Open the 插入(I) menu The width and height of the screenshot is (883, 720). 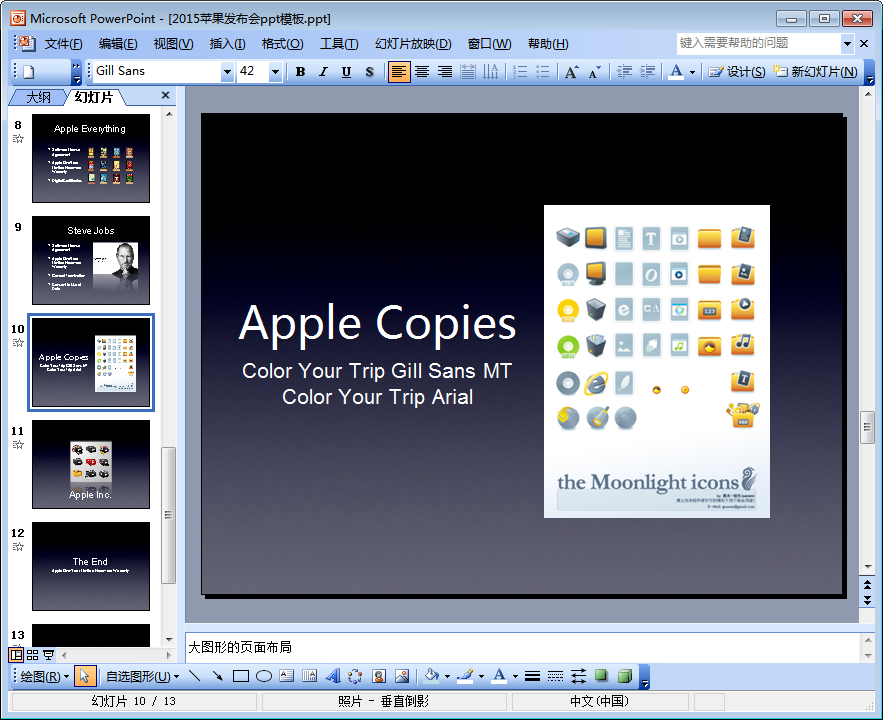(x=227, y=44)
